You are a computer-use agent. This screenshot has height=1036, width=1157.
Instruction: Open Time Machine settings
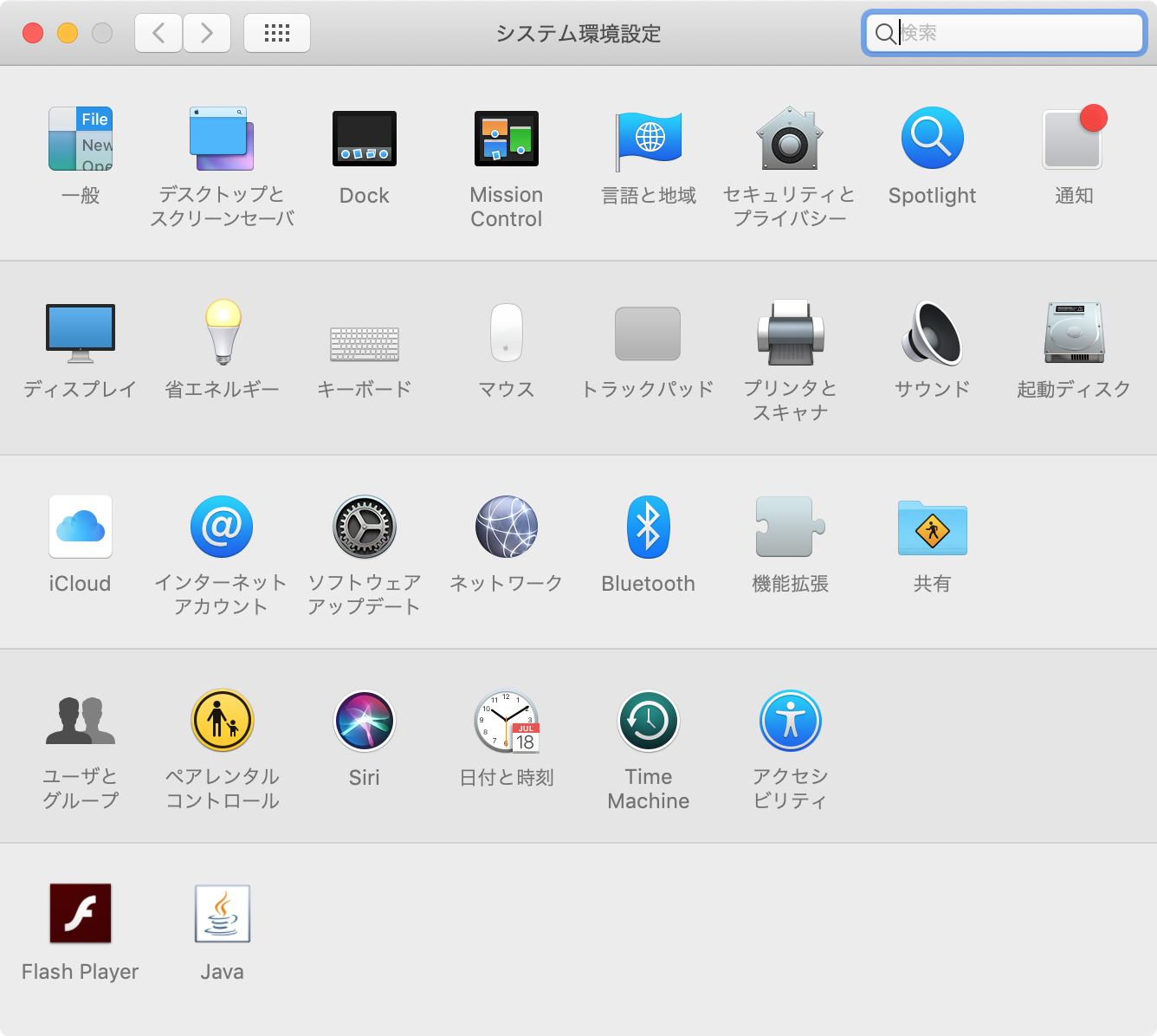coord(649,721)
